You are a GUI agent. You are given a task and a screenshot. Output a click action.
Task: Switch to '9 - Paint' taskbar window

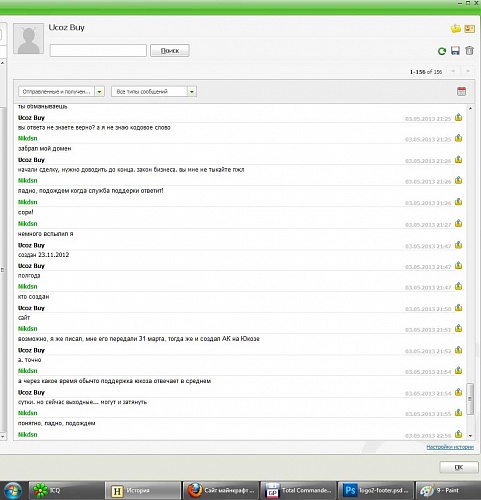pos(448,490)
